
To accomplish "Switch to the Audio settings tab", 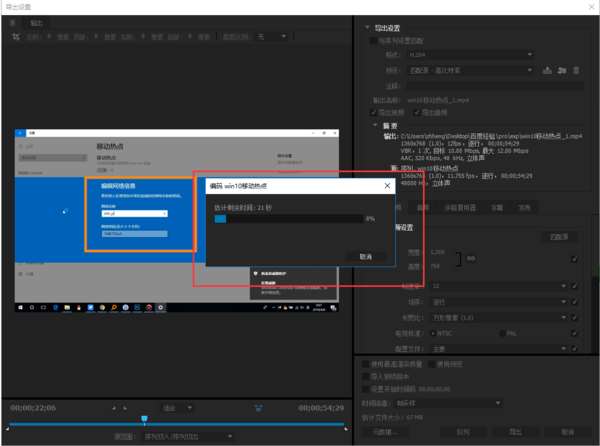I will [x=423, y=208].
